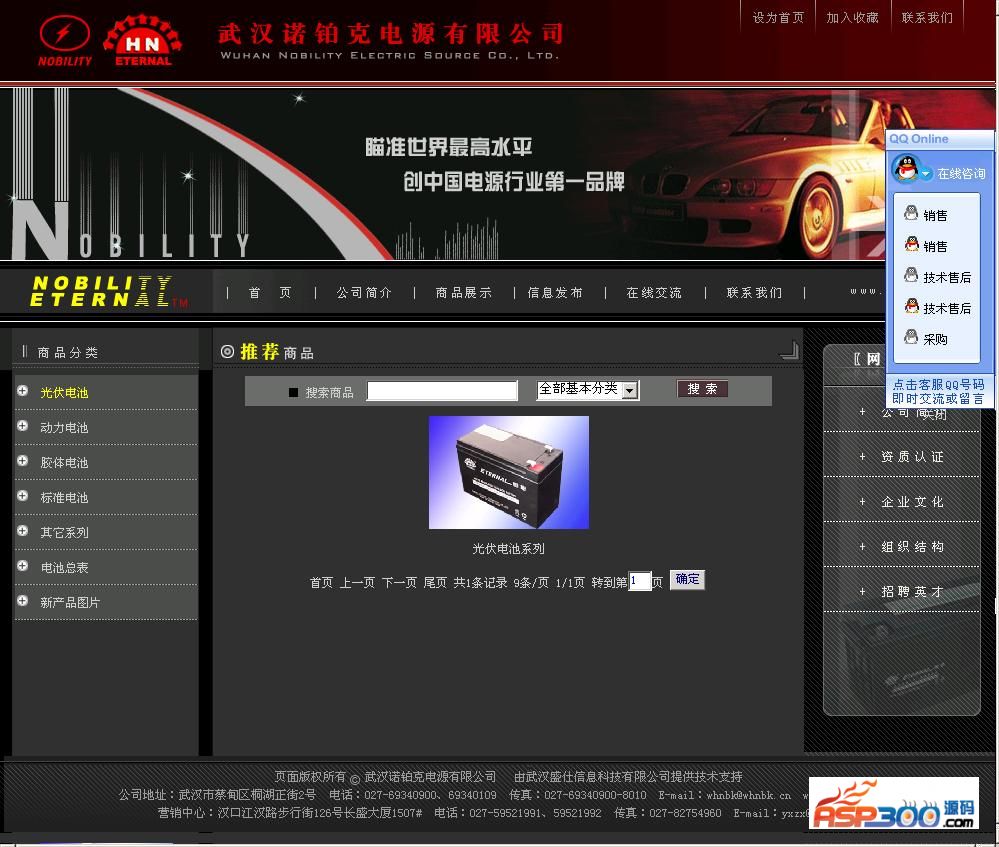Click the page number input box

coord(639,581)
